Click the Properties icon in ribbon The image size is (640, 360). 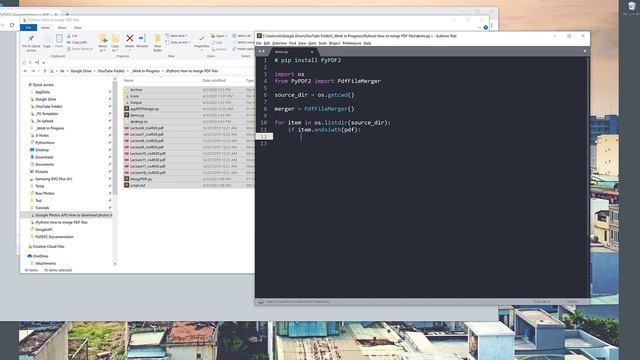(x=201, y=42)
